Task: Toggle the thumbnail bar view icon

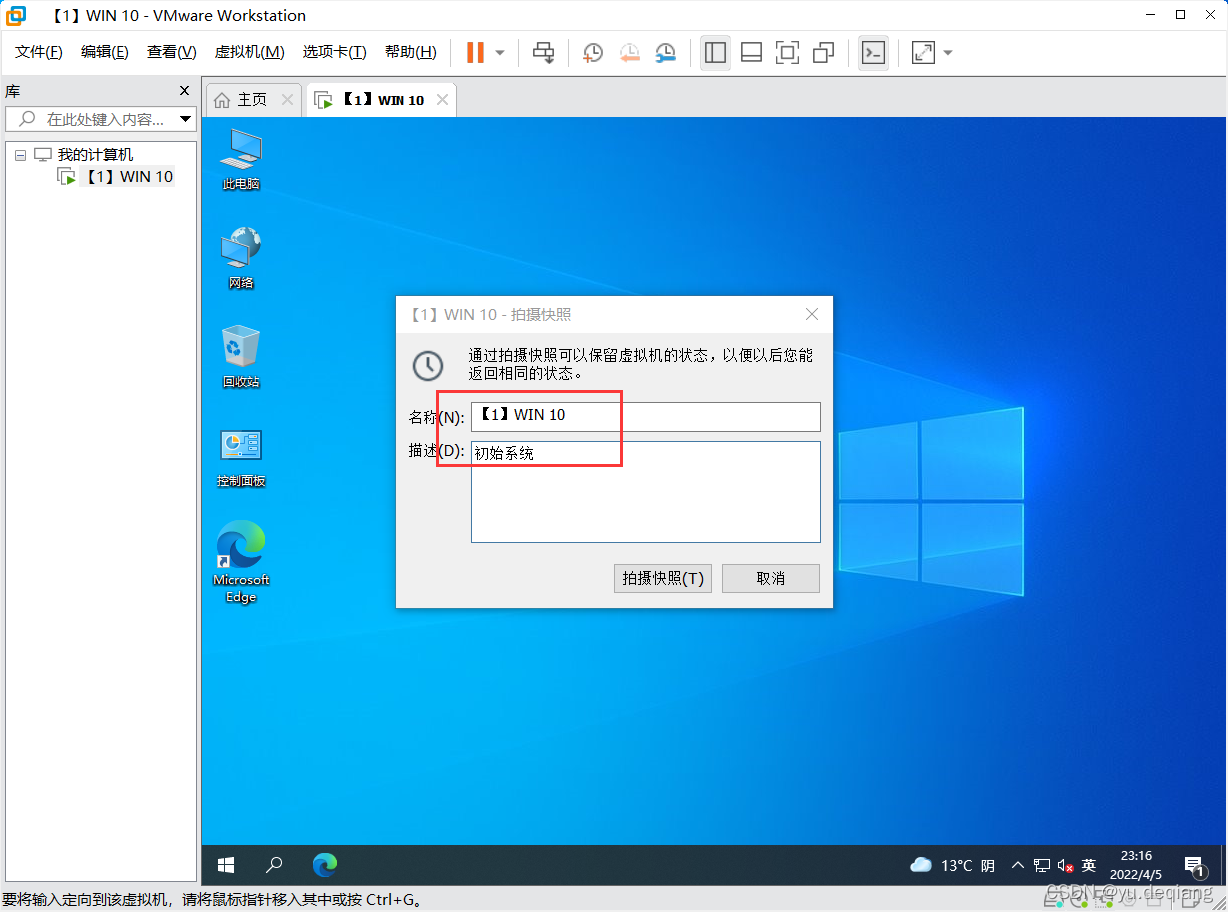Action: pyautogui.click(x=751, y=53)
